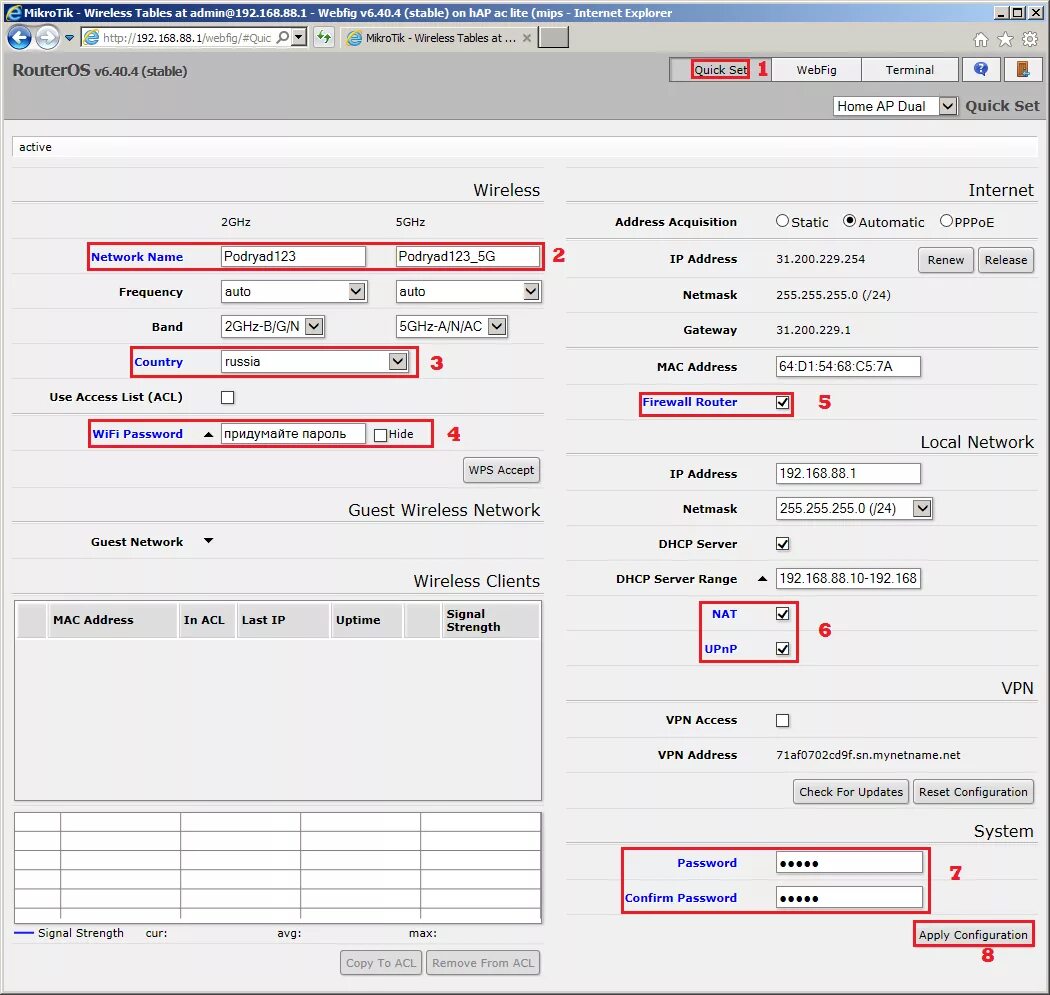The height and width of the screenshot is (995, 1050).
Task: Click the Apply Configuration button
Action: point(973,934)
